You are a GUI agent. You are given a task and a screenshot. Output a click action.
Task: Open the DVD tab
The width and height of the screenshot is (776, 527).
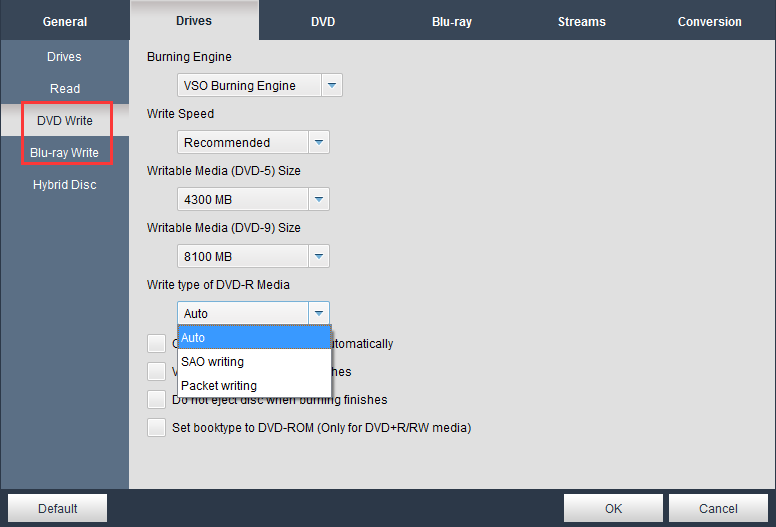pos(323,21)
